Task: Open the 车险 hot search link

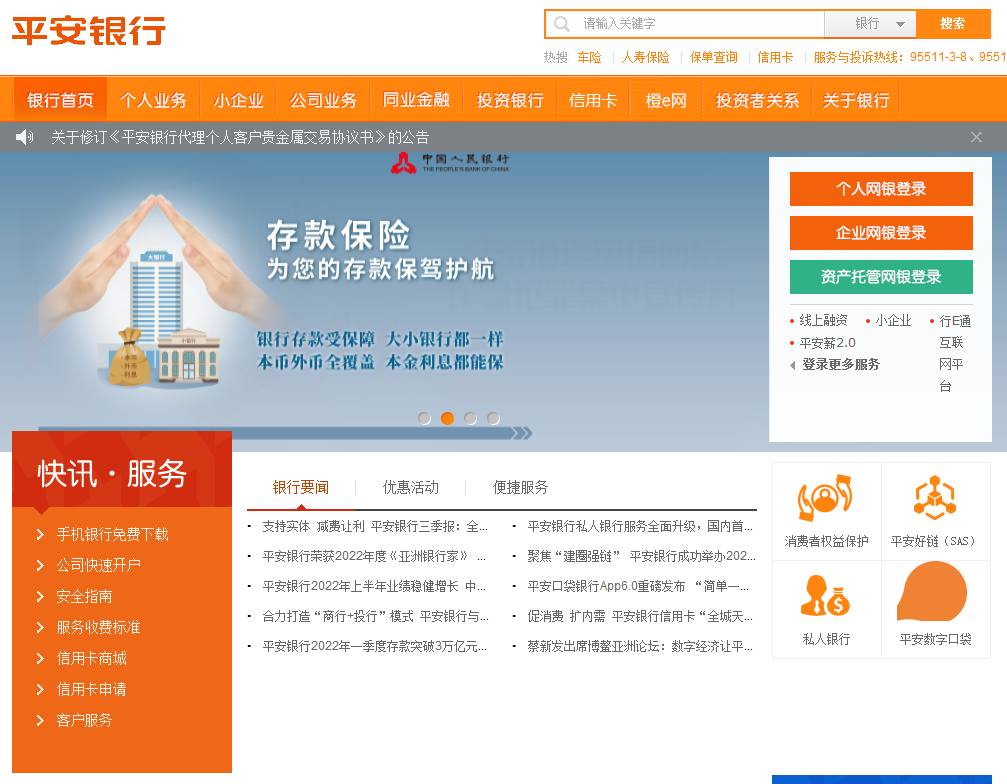Action: pyautogui.click(x=589, y=57)
